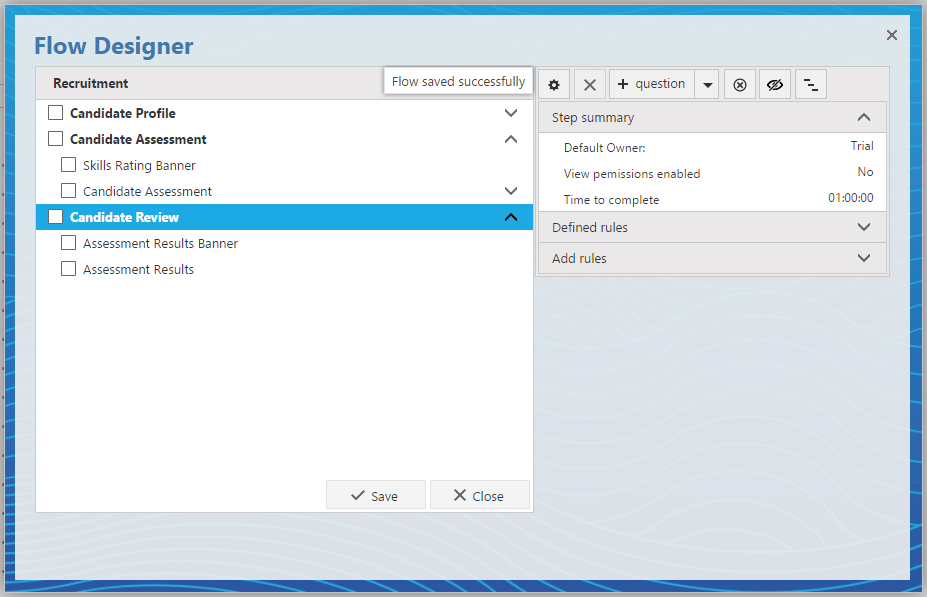Expand the Defined rules section
The height and width of the screenshot is (597, 927).
tap(712, 228)
